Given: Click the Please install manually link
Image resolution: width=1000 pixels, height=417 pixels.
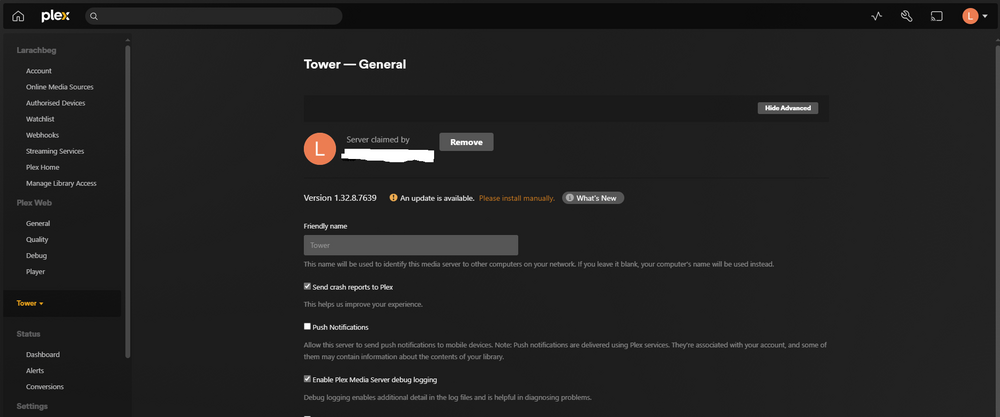Looking at the screenshot, I should pyautogui.click(x=517, y=198).
